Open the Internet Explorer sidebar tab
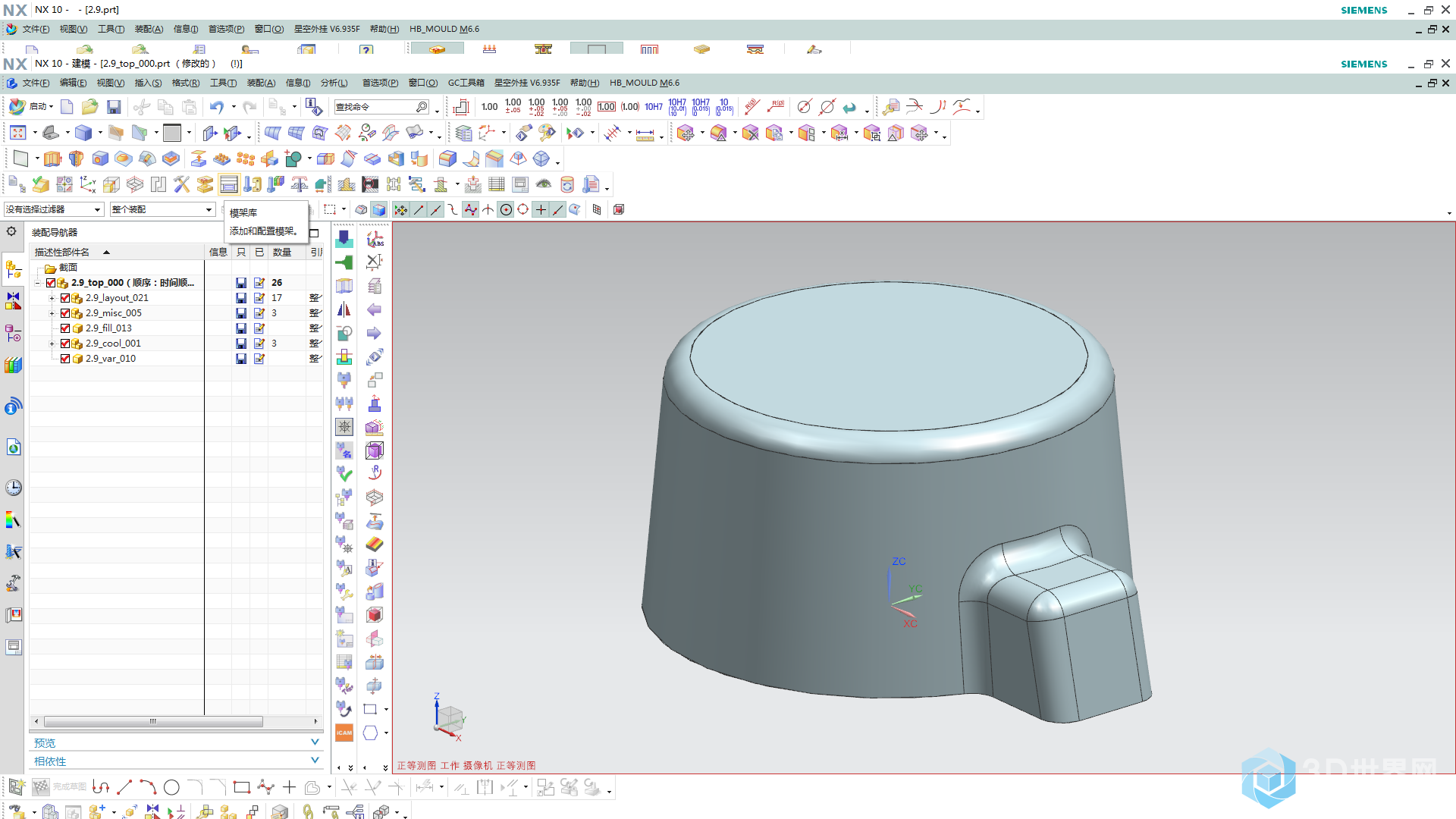This screenshot has height=819, width=1456. coord(14,447)
